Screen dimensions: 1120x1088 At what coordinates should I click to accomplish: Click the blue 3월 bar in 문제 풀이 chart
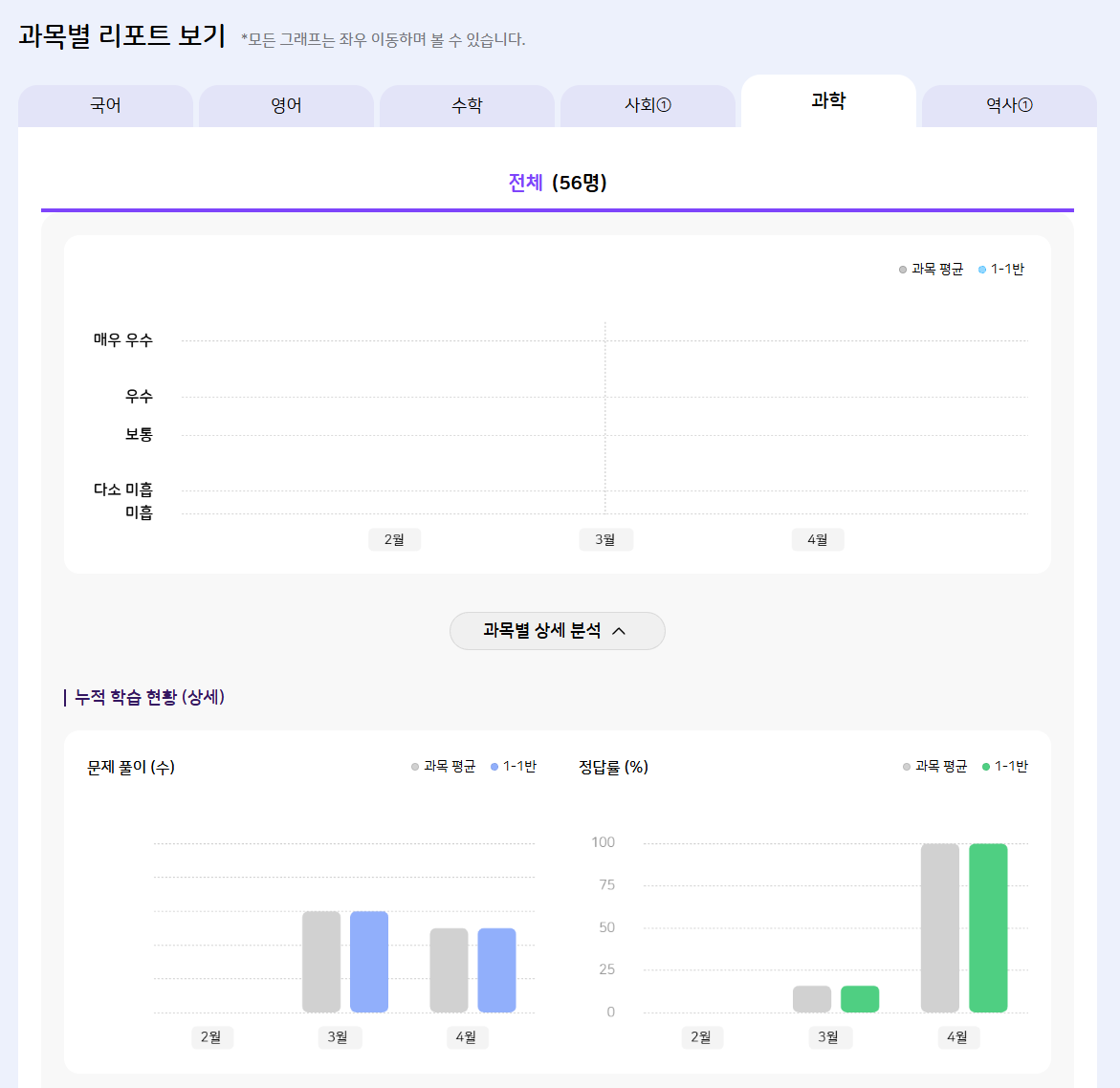point(369,962)
